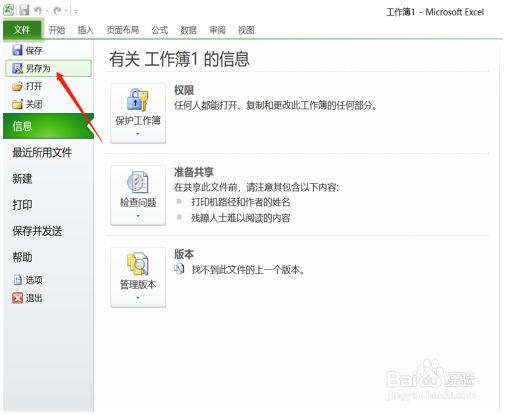Image resolution: width=506 pixels, height=415 pixels.
Task: Click the Excel logo icon at top-left
Action: point(9,10)
